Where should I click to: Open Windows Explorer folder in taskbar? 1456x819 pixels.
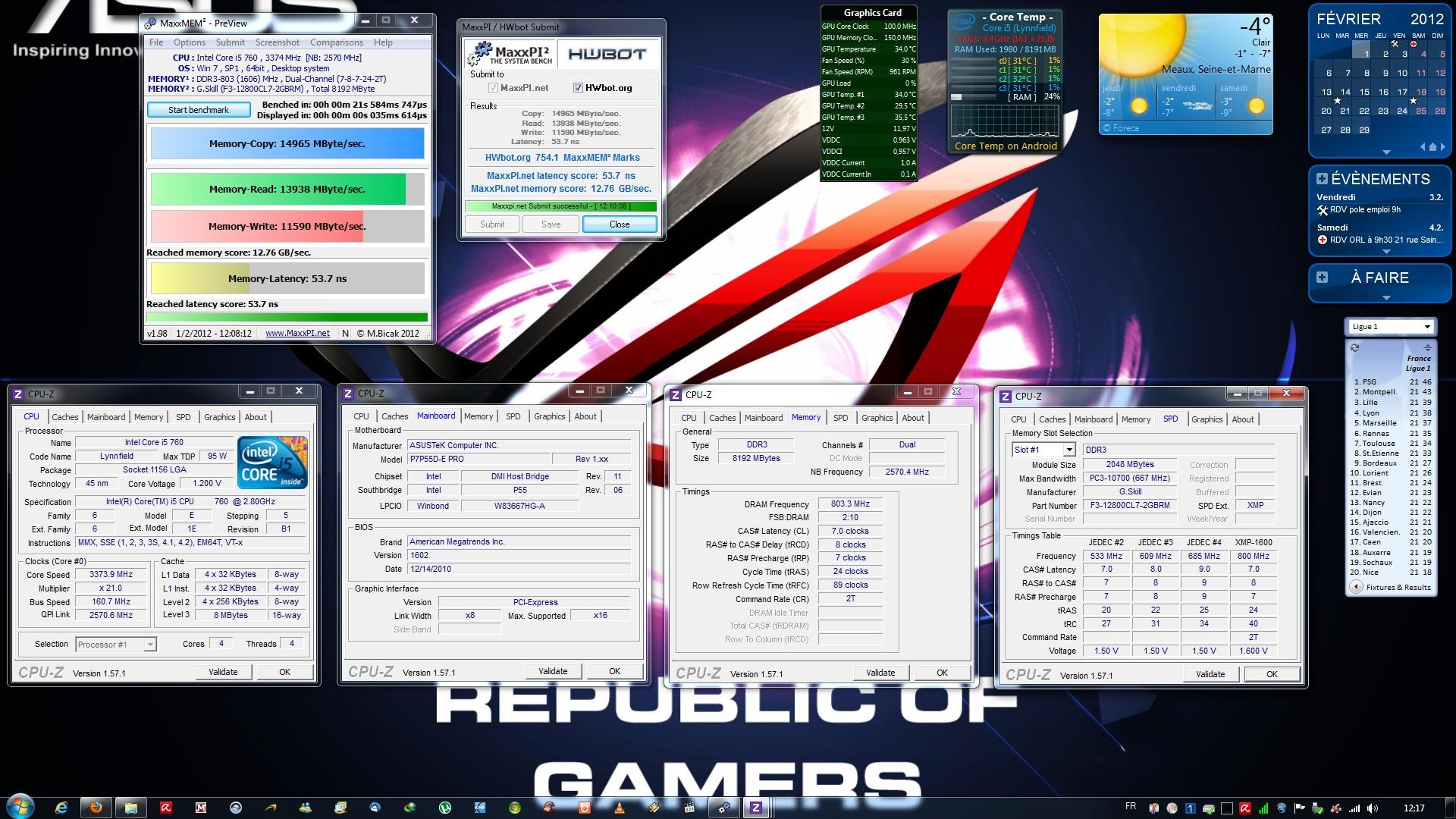[131, 808]
